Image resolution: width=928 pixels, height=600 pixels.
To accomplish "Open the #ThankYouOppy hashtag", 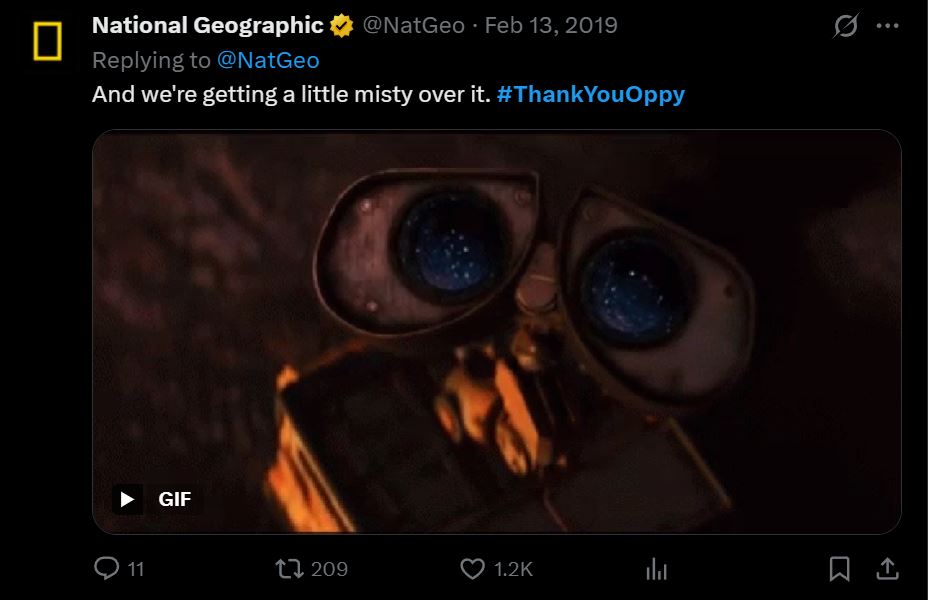I will coord(592,94).
